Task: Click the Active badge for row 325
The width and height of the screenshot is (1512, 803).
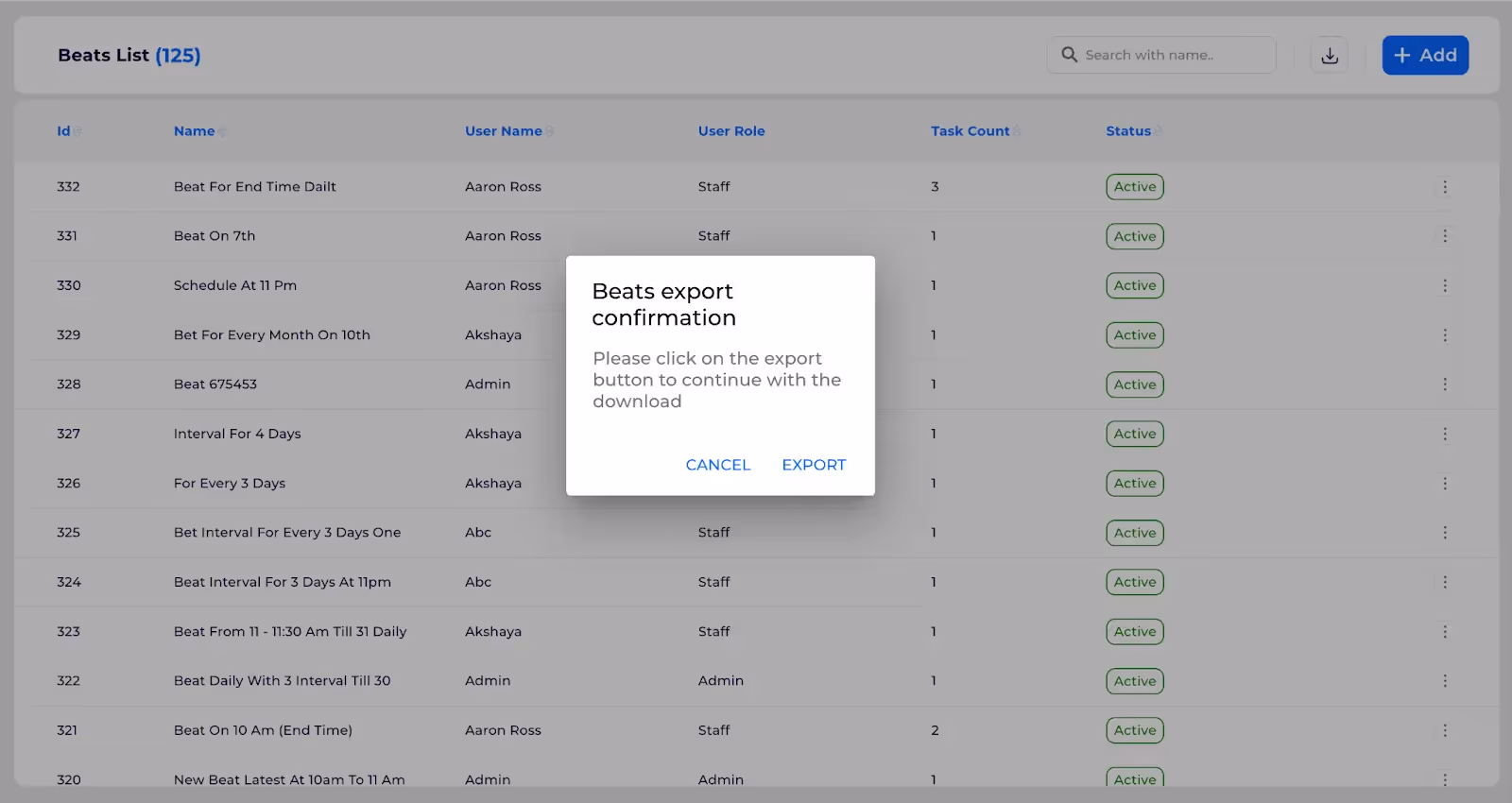Action: pyautogui.click(x=1135, y=533)
